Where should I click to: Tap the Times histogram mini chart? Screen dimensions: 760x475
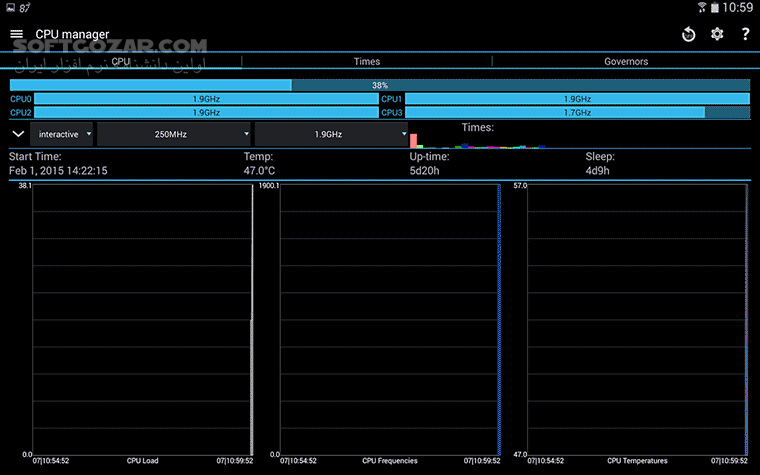coord(478,140)
